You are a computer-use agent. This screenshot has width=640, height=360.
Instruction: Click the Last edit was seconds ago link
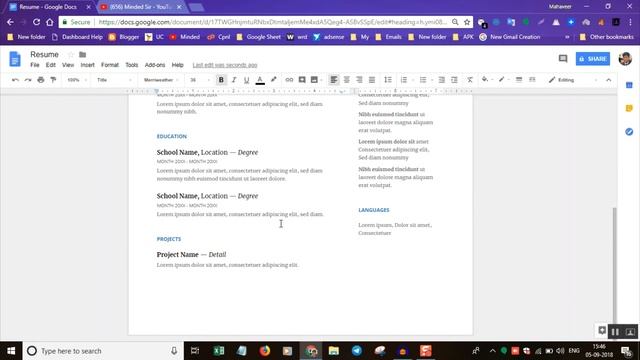tap(225, 65)
